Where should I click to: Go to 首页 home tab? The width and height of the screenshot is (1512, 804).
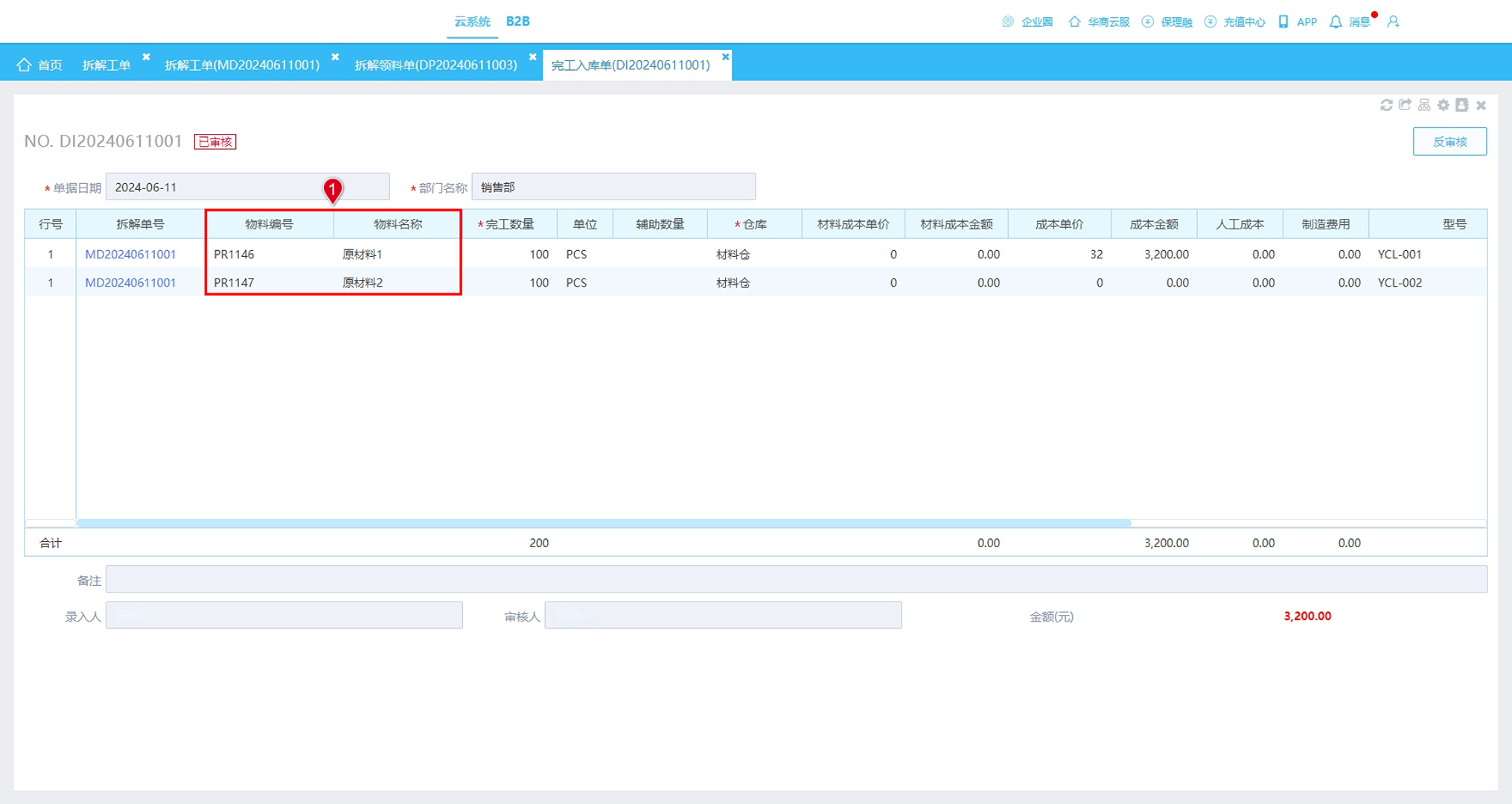point(40,65)
